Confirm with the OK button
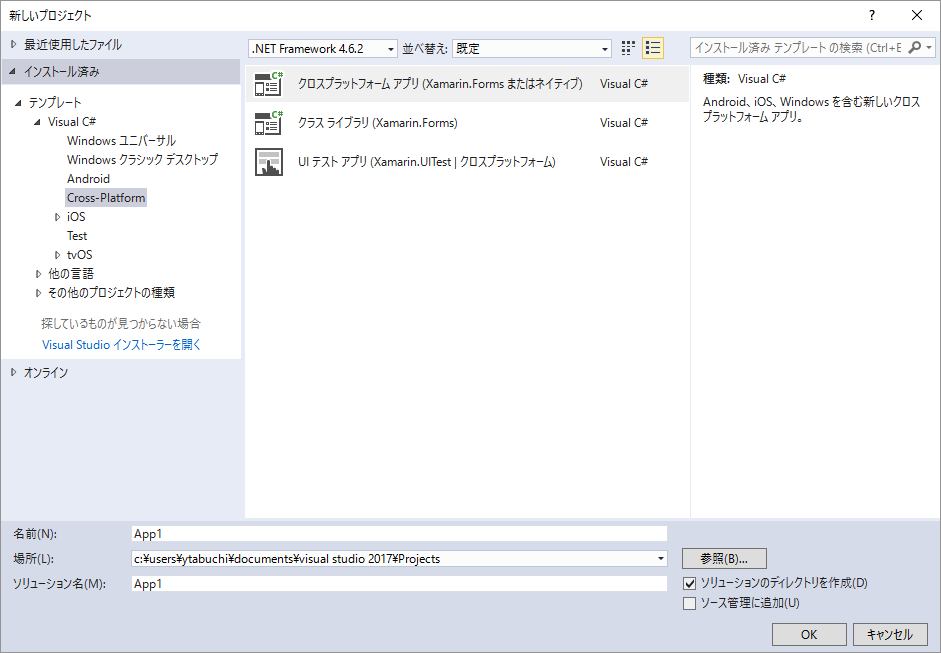The width and height of the screenshot is (941, 653). click(x=809, y=634)
